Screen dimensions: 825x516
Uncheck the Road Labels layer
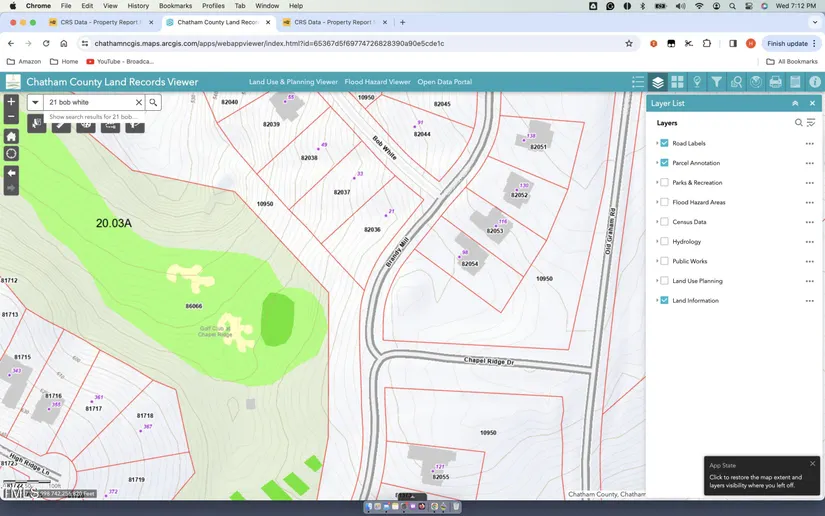click(x=664, y=143)
